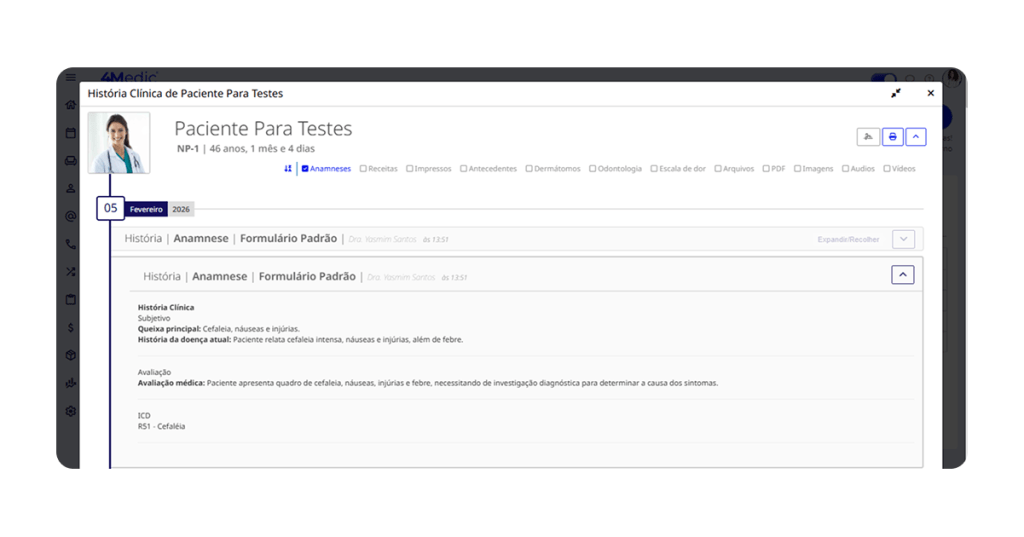Open the calendar icon in left sidebar
The image size is (1024, 537).
(x=71, y=132)
